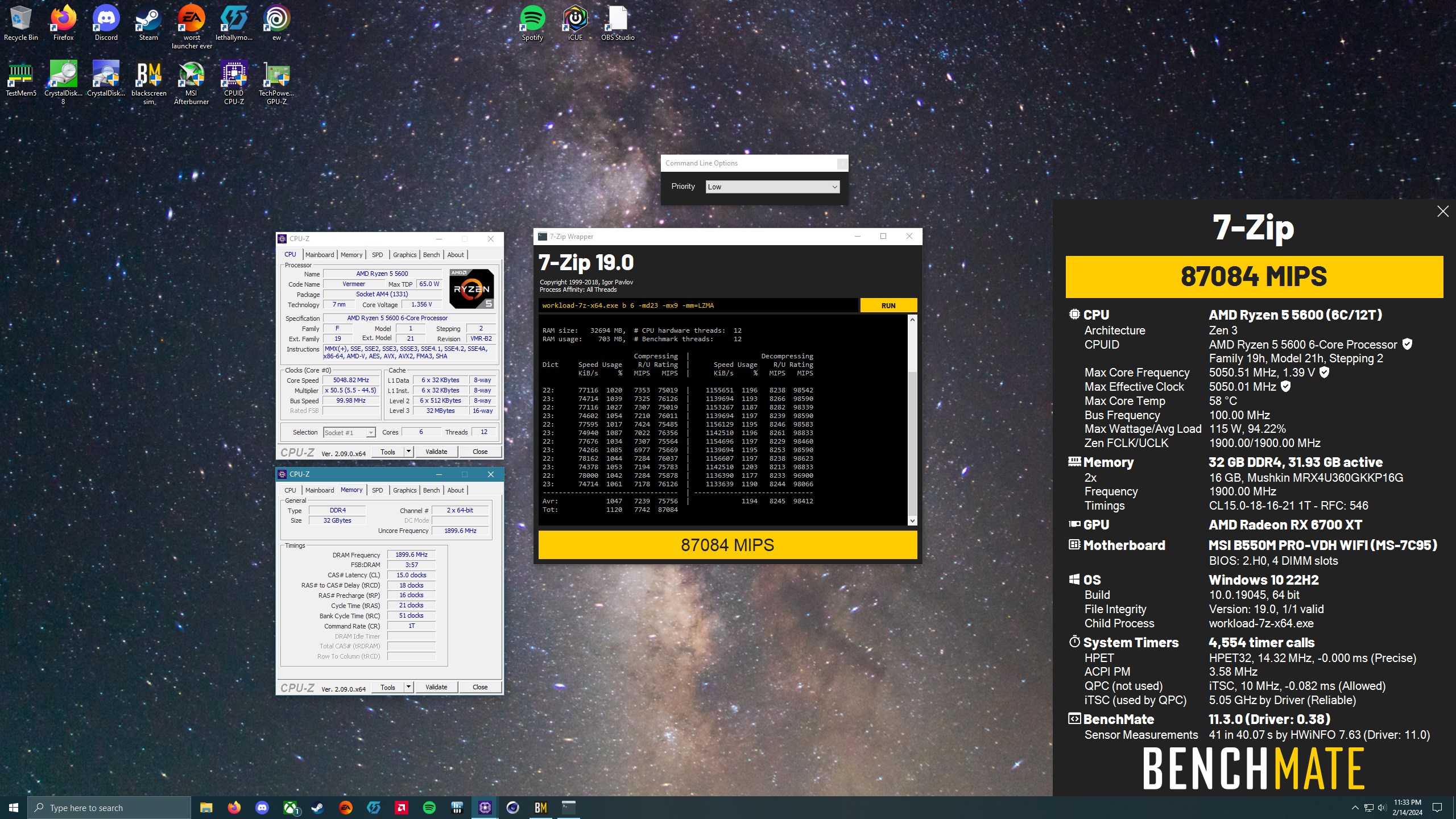Viewport: 1456px width, 819px height.
Task: Click Tools button in lower CPU-Z window
Action: coord(388,687)
